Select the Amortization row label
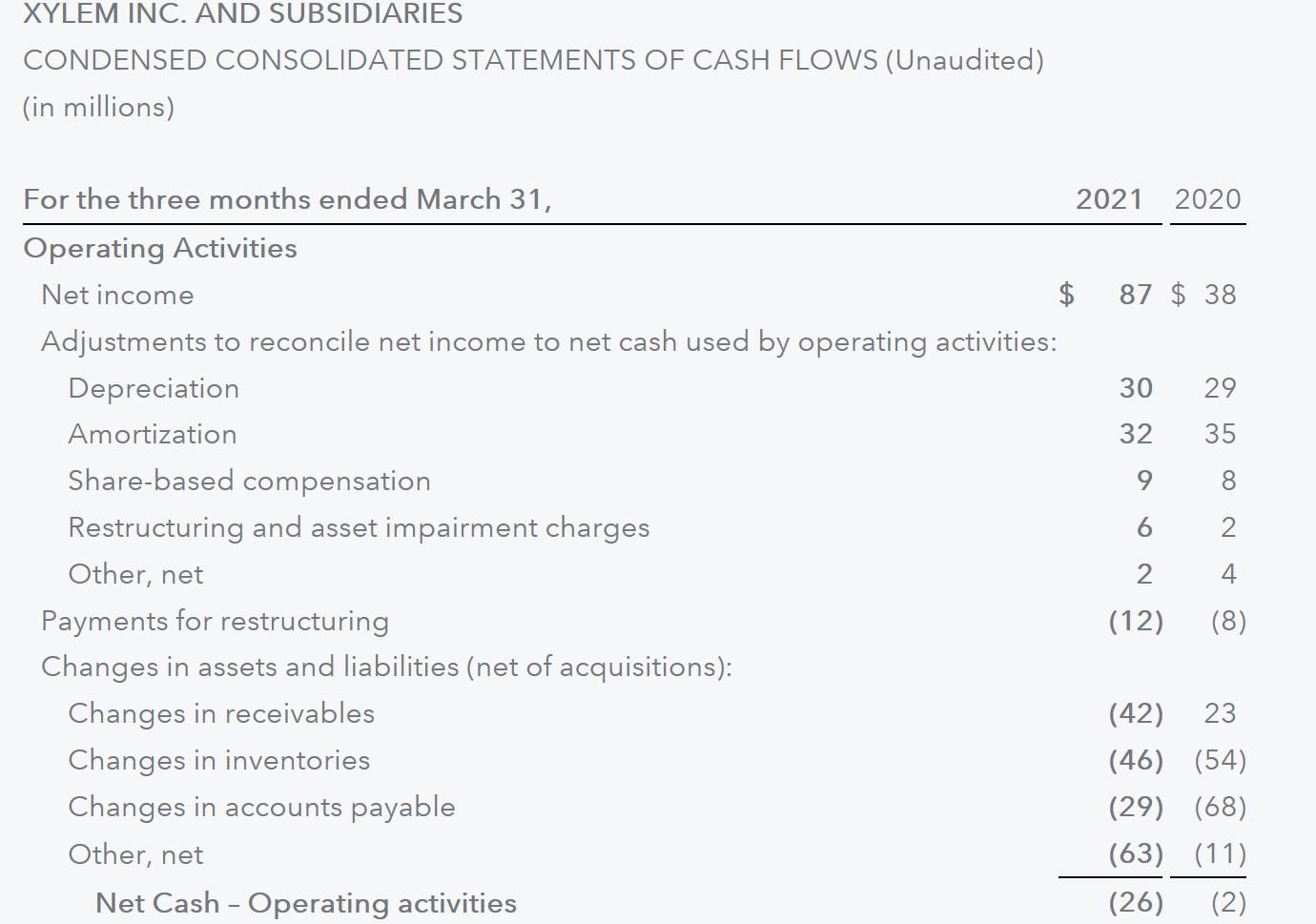Viewport: 1316px width, 924px height. point(153,434)
